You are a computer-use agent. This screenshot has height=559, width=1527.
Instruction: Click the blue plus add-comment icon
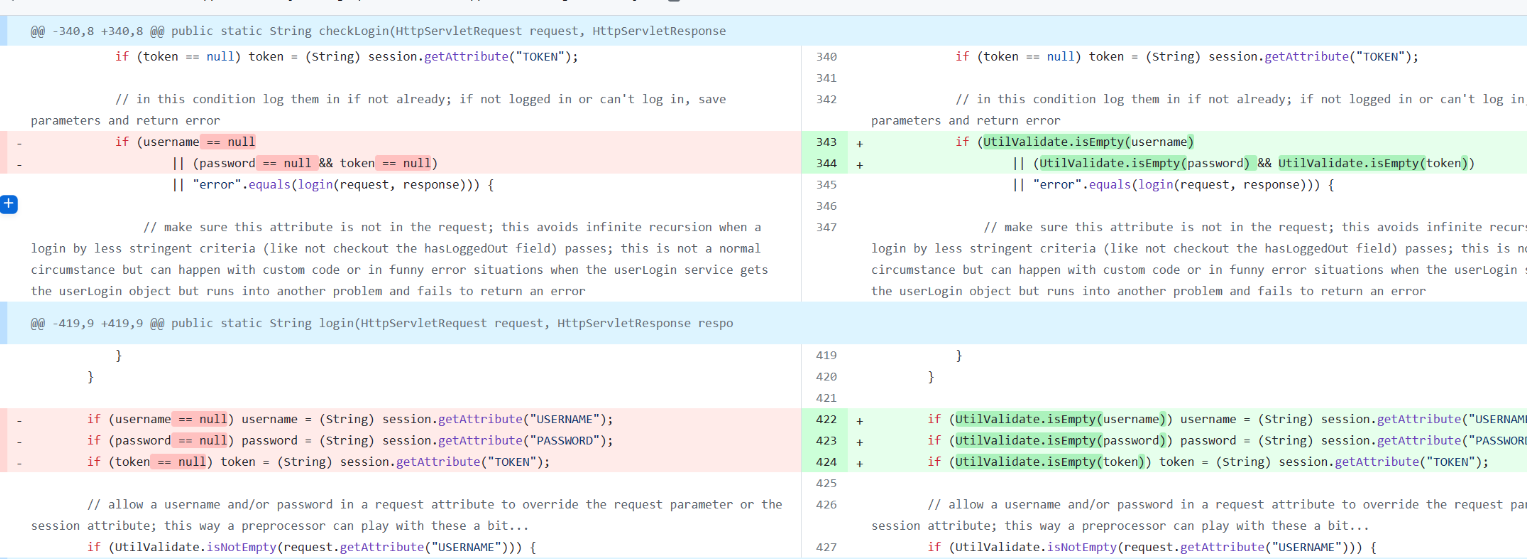[9, 204]
